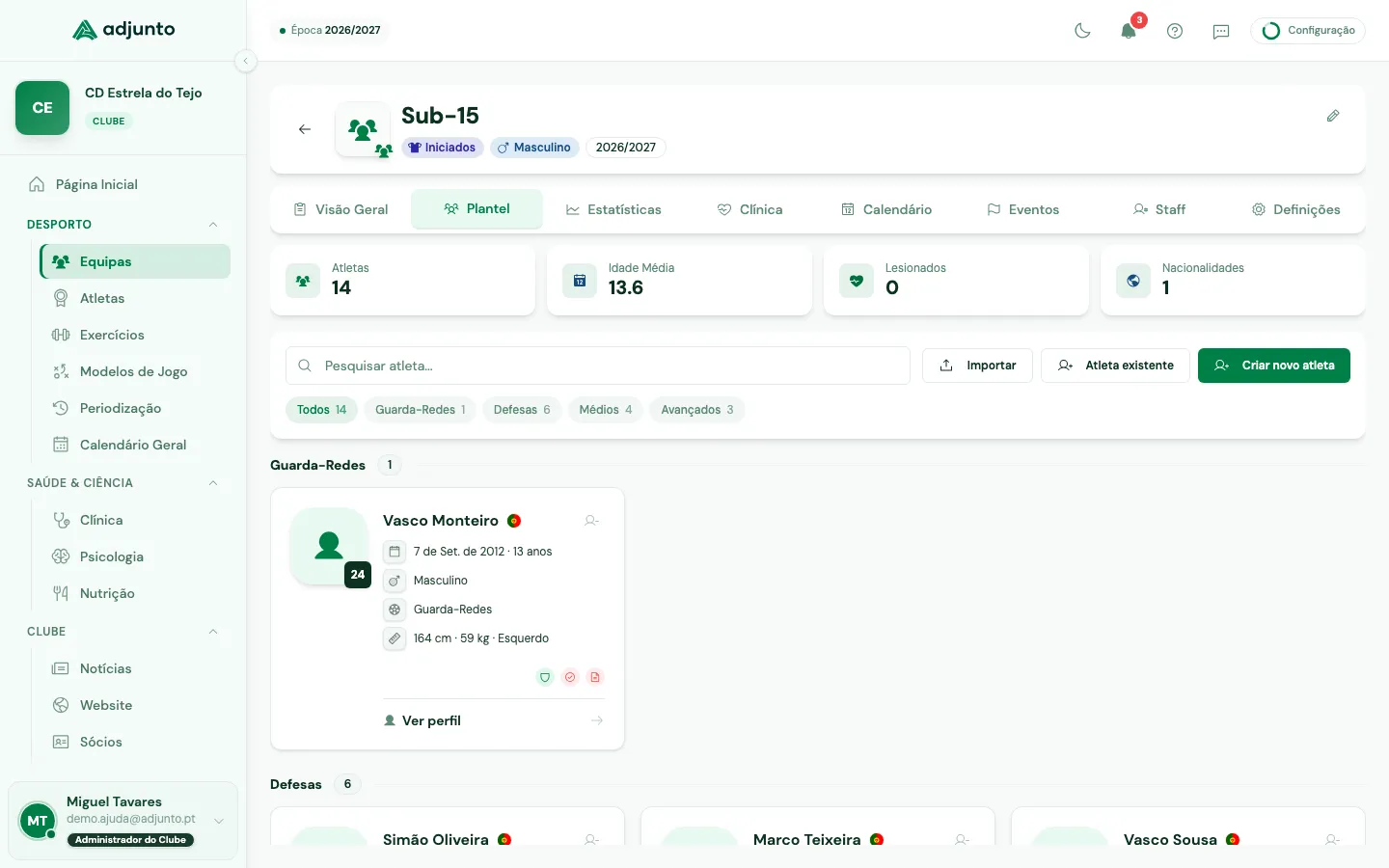
Task: Click the Nacionalidades globe icon
Action: [x=1133, y=281]
